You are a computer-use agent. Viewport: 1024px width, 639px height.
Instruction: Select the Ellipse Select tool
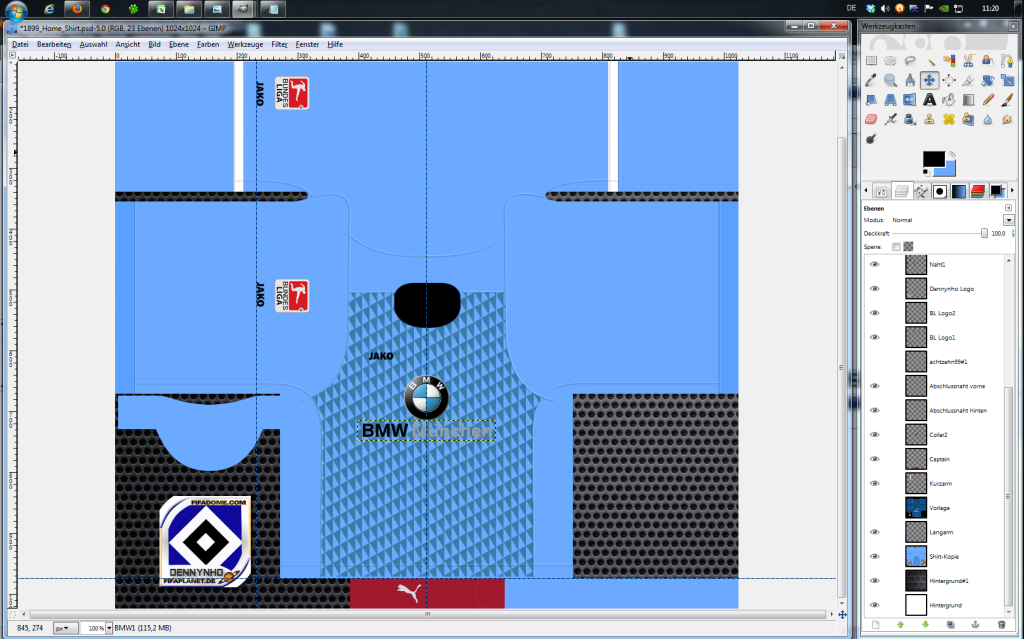[890, 61]
